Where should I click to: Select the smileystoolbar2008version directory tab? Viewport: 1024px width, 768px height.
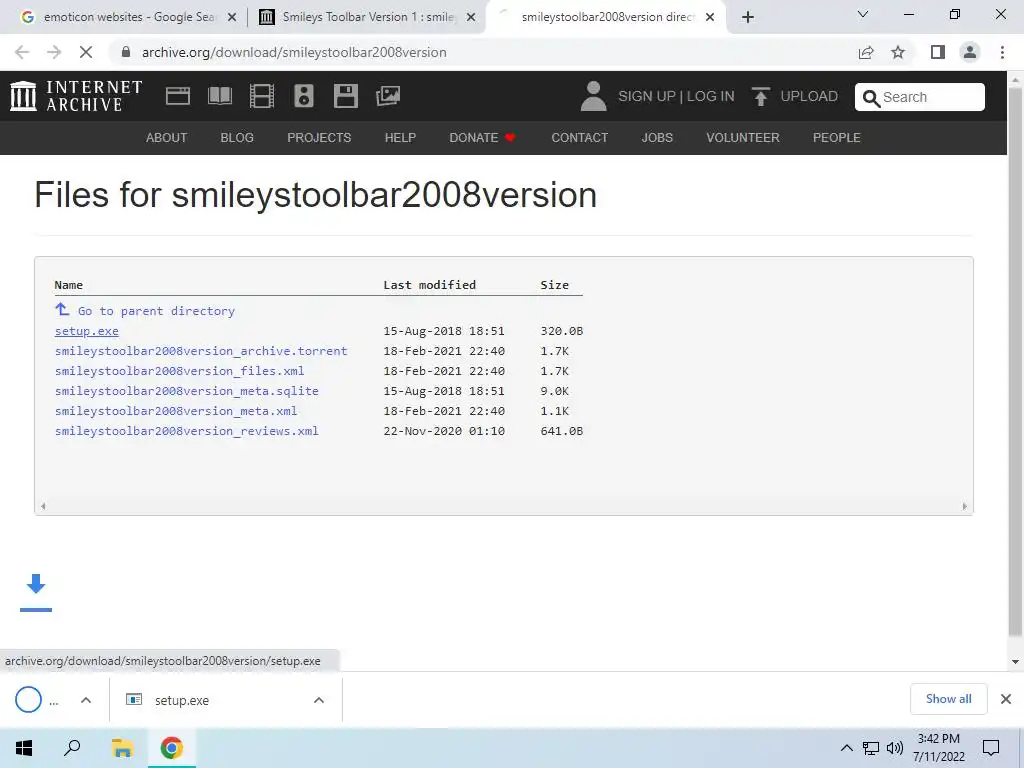point(607,17)
